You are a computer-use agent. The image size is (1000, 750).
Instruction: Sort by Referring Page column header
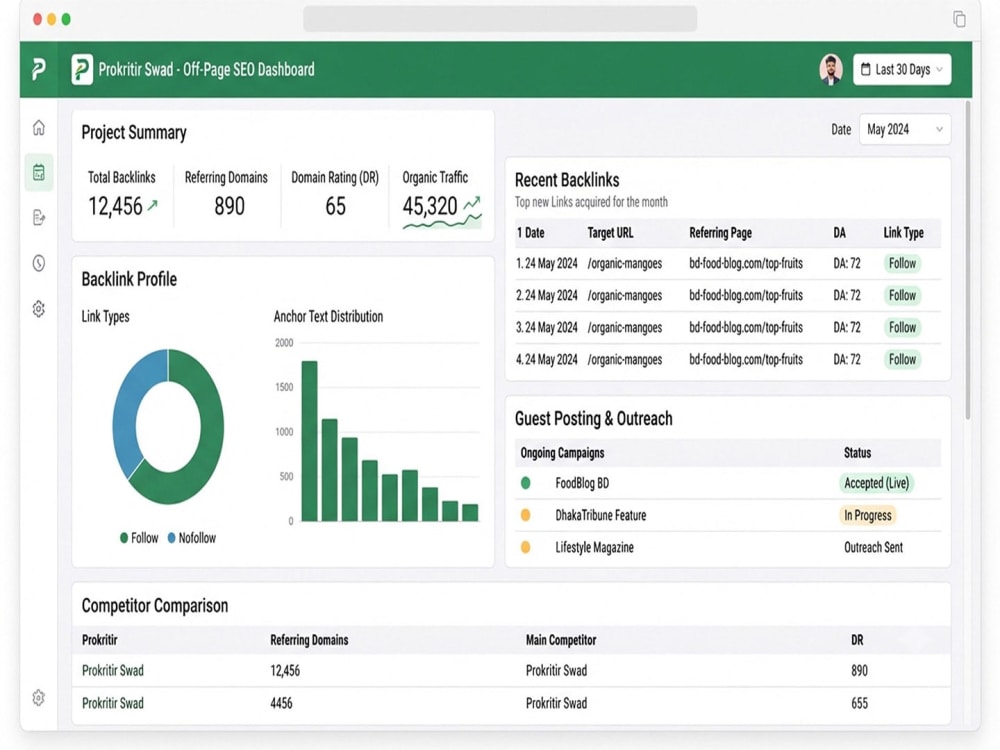720,233
